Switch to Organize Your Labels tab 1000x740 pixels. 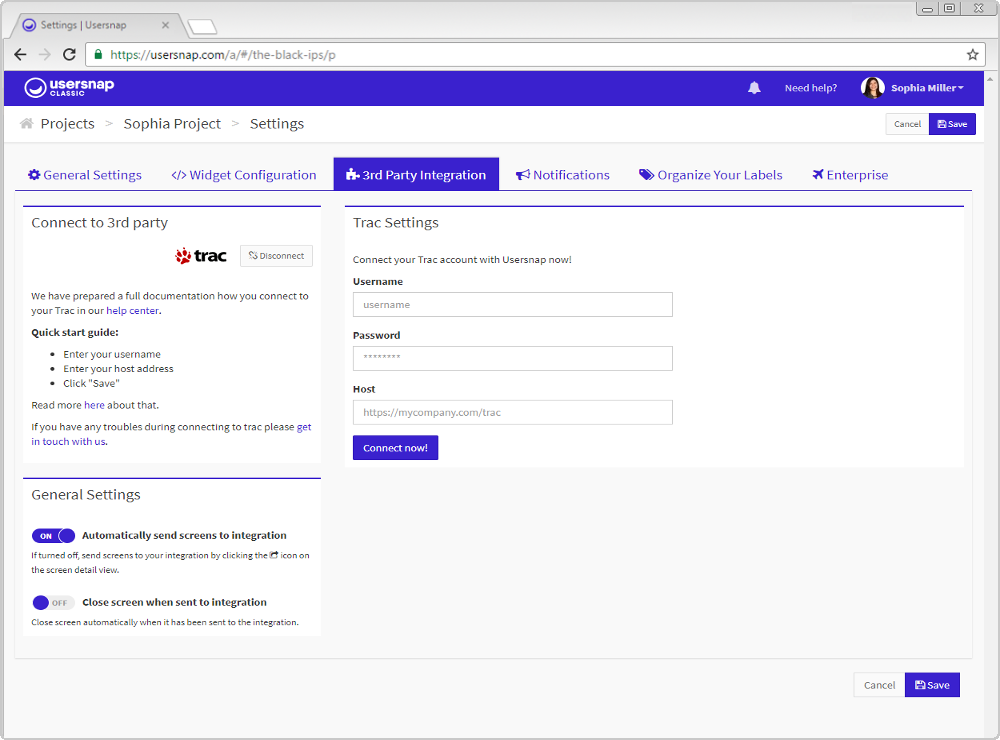[x=710, y=175]
